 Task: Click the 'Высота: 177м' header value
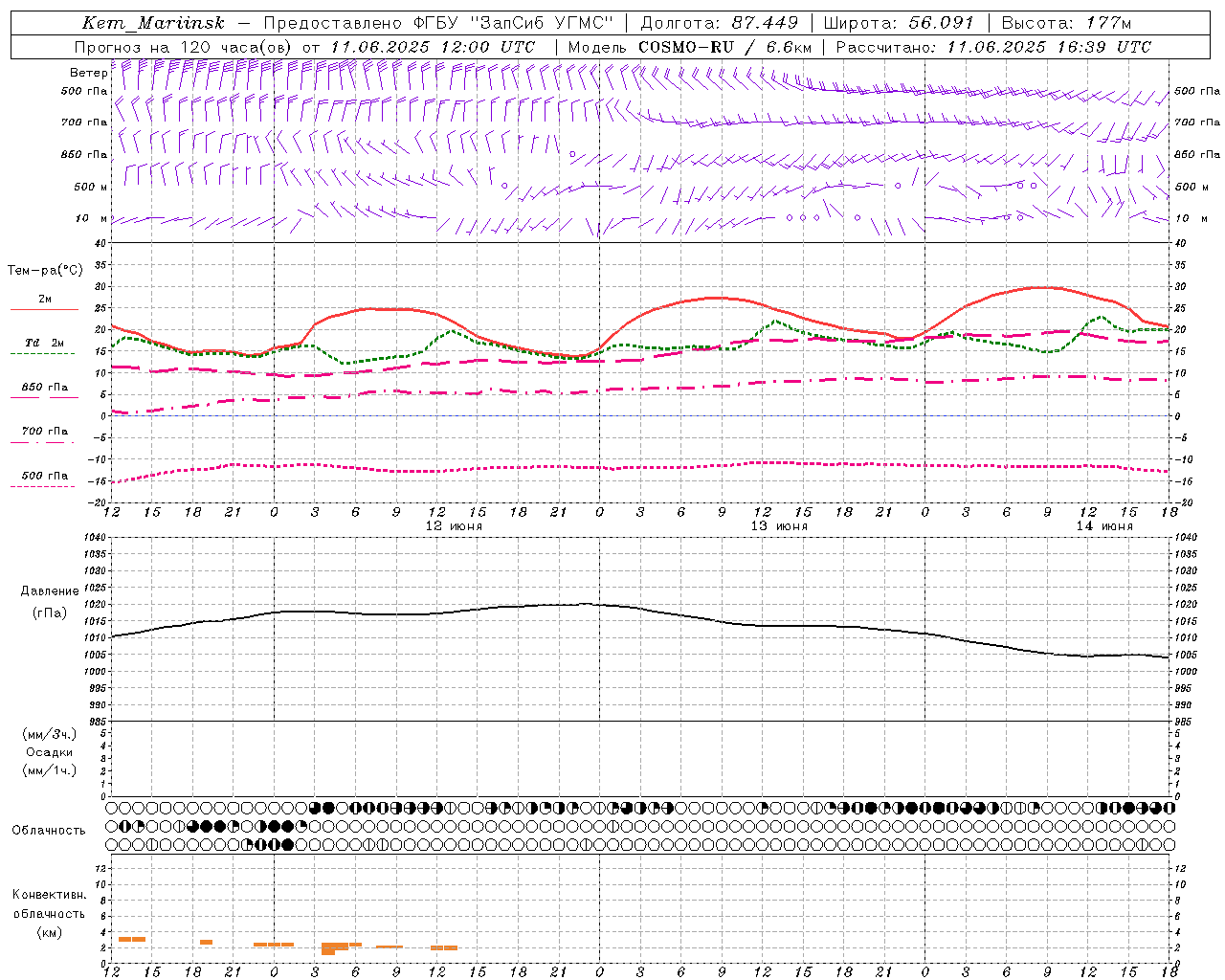(x=1066, y=23)
